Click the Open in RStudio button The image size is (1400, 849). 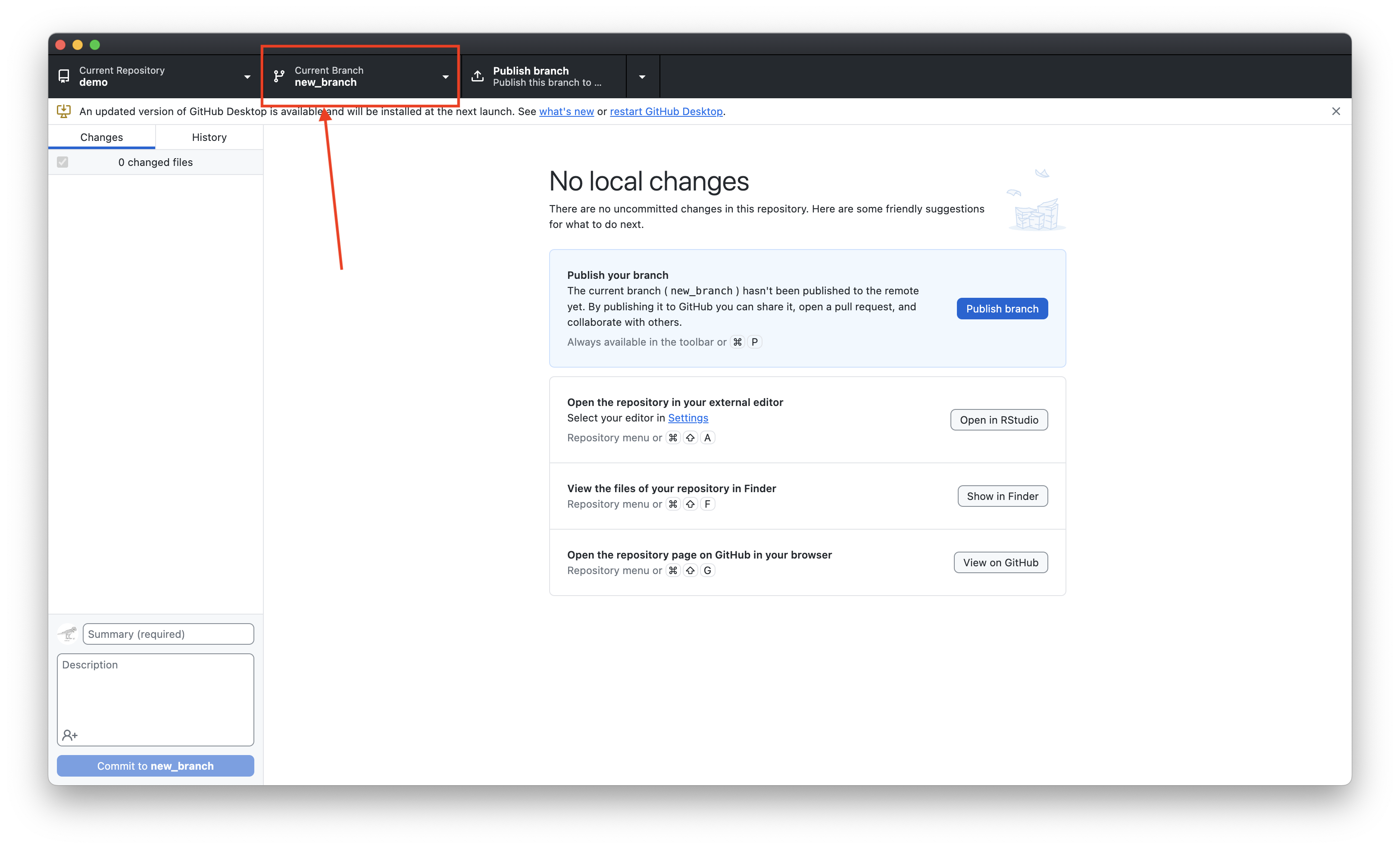click(998, 420)
